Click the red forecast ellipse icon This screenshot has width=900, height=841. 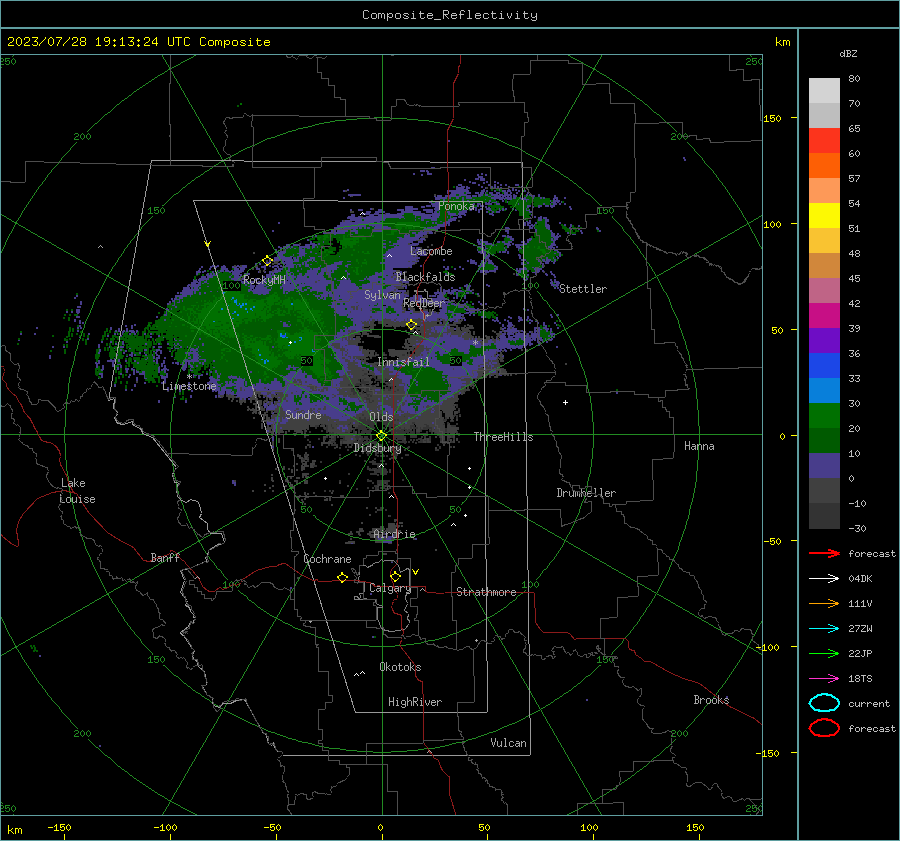coord(824,728)
